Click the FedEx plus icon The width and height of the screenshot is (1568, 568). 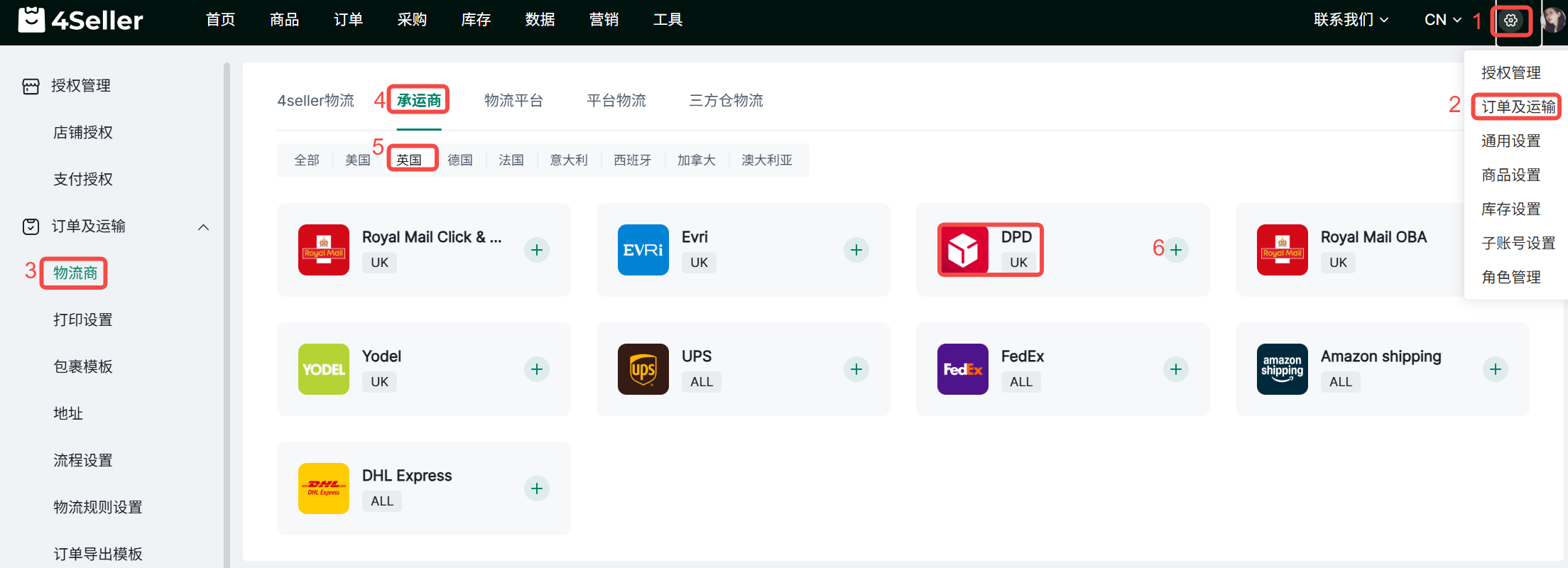tap(1176, 369)
